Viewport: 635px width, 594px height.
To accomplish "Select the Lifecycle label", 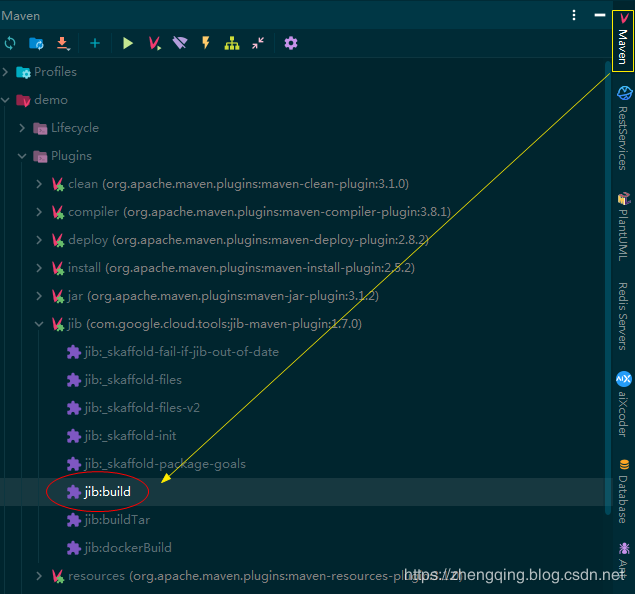I will pos(75,128).
